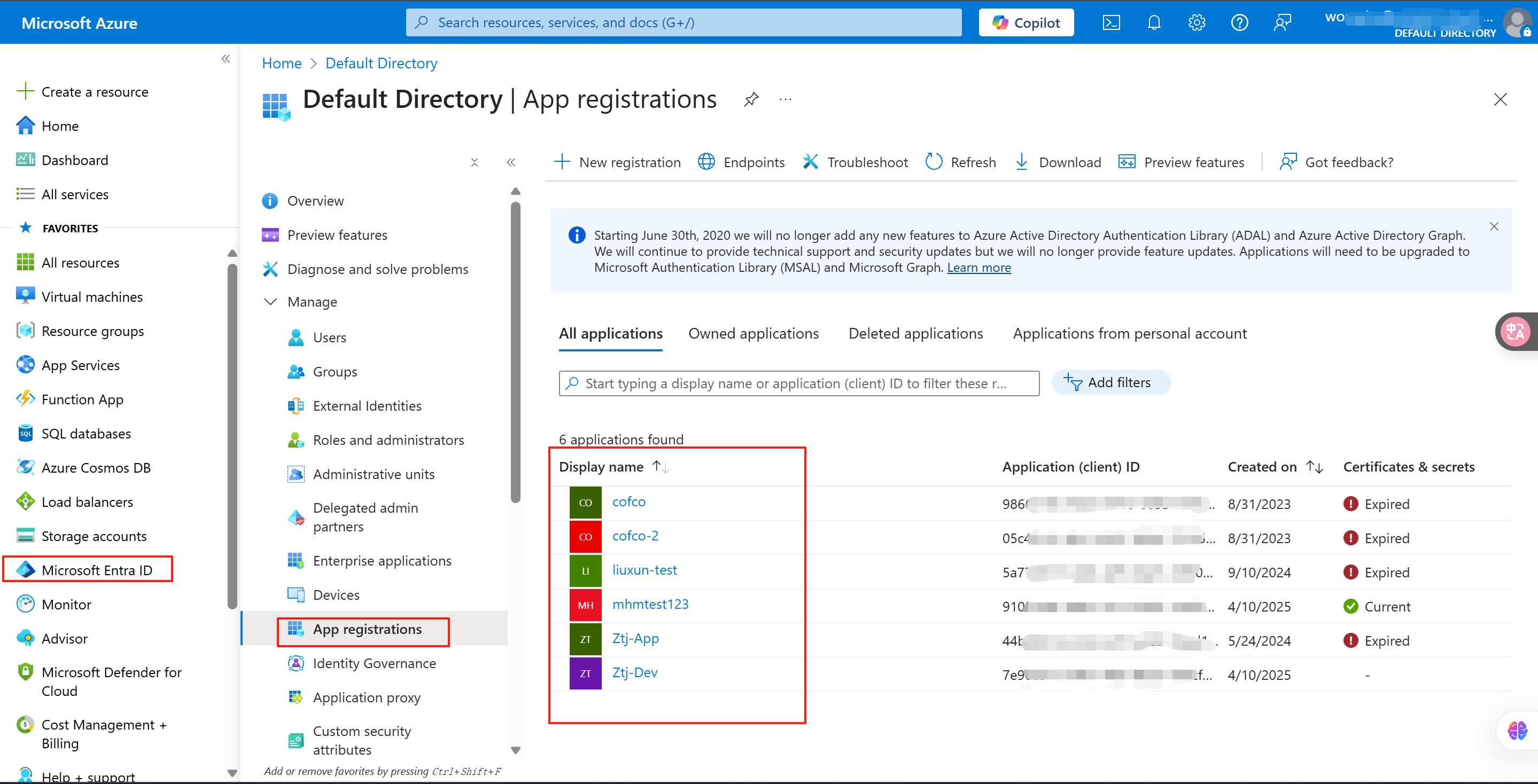Open Resource groups favorite
The image size is (1538, 784).
[x=80, y=331]
